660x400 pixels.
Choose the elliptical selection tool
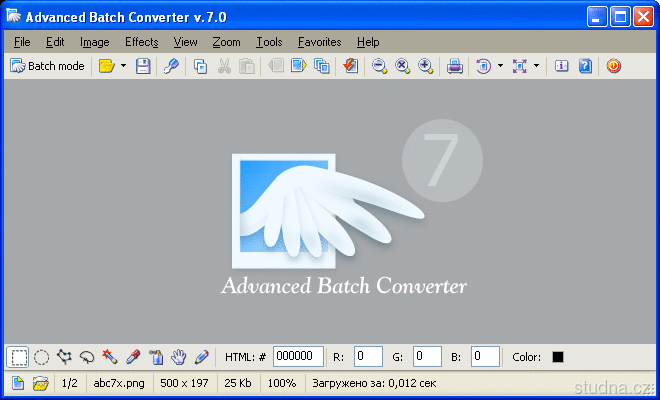point(42,357)
